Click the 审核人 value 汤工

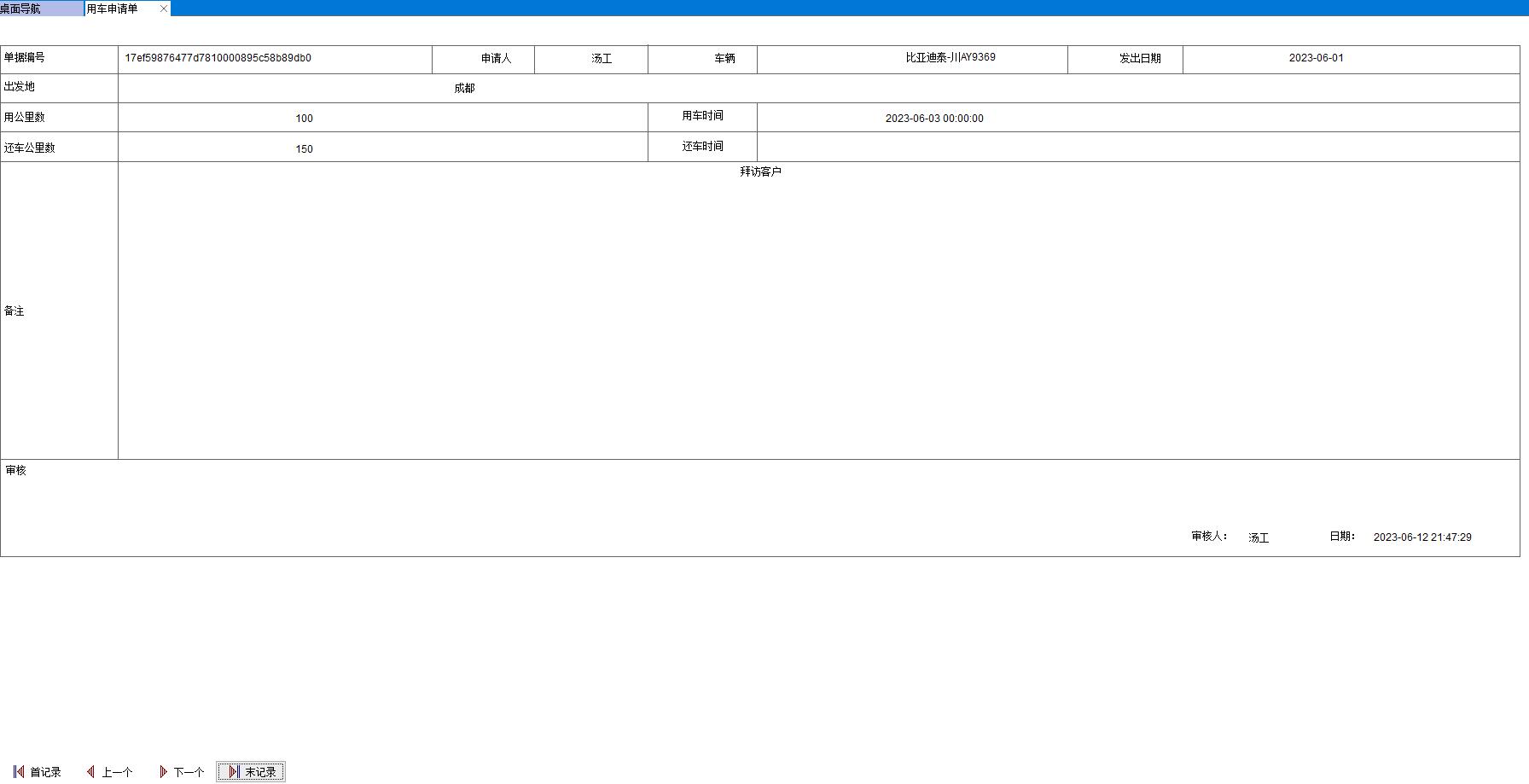[x=1259, y=537]
